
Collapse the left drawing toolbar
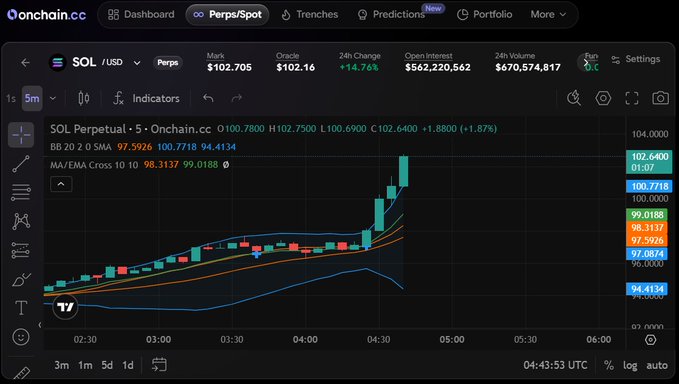[x=40, y=325]
